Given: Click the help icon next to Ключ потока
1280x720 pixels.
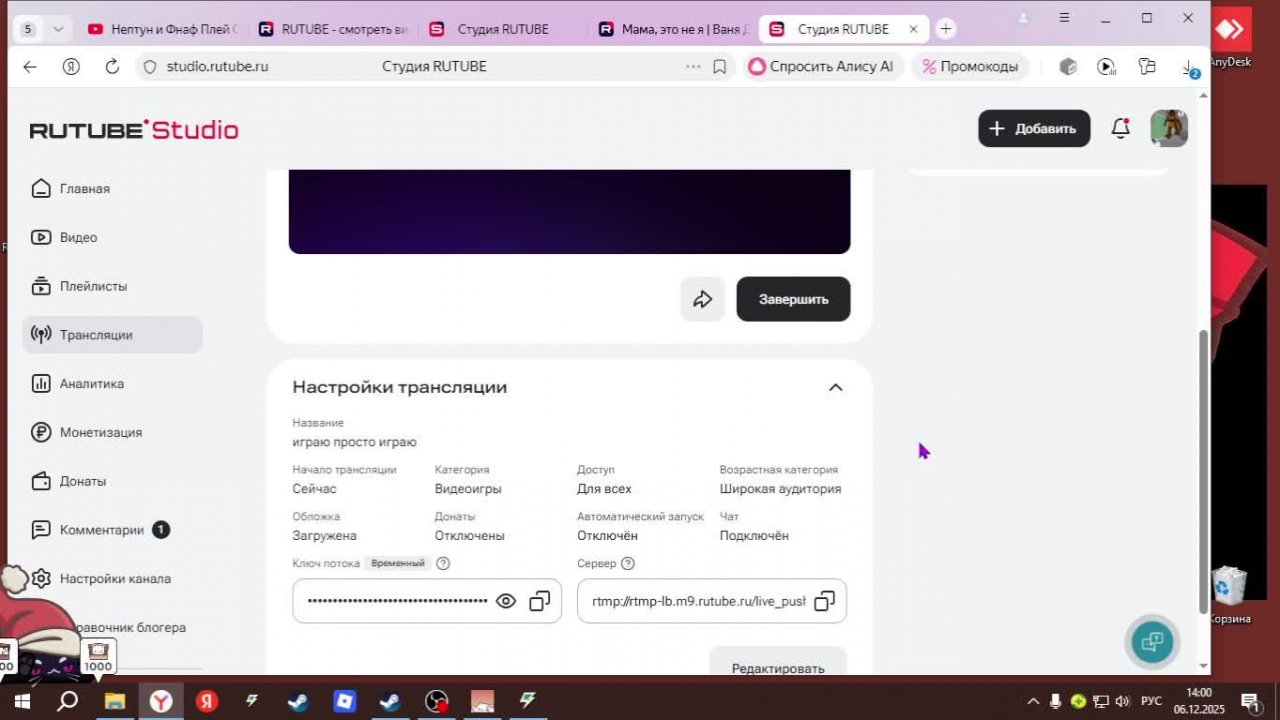Looking at the screenshot, I should pyautogui.click(x=443, y=563).
